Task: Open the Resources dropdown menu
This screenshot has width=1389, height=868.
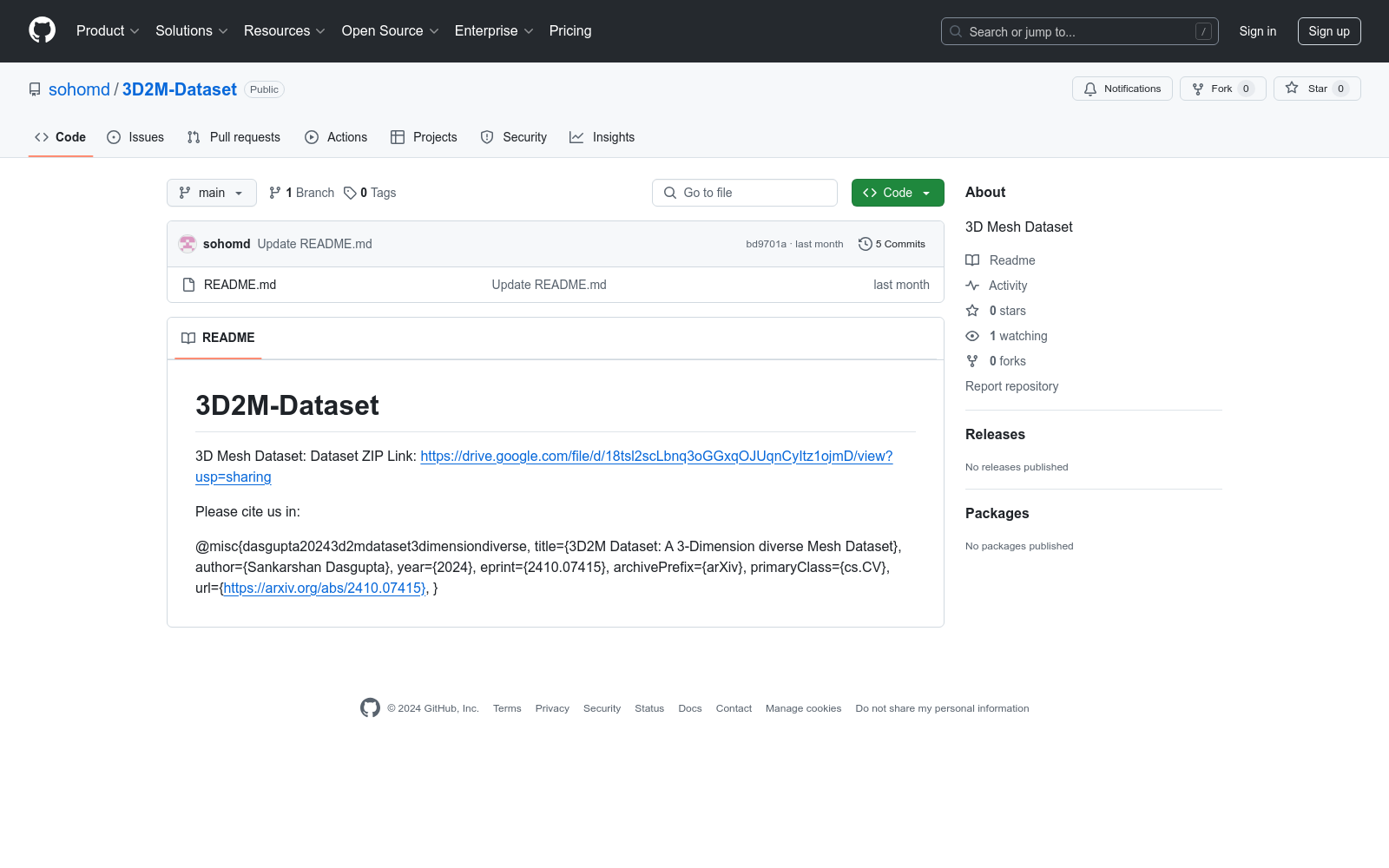Action: coord(285,30)
